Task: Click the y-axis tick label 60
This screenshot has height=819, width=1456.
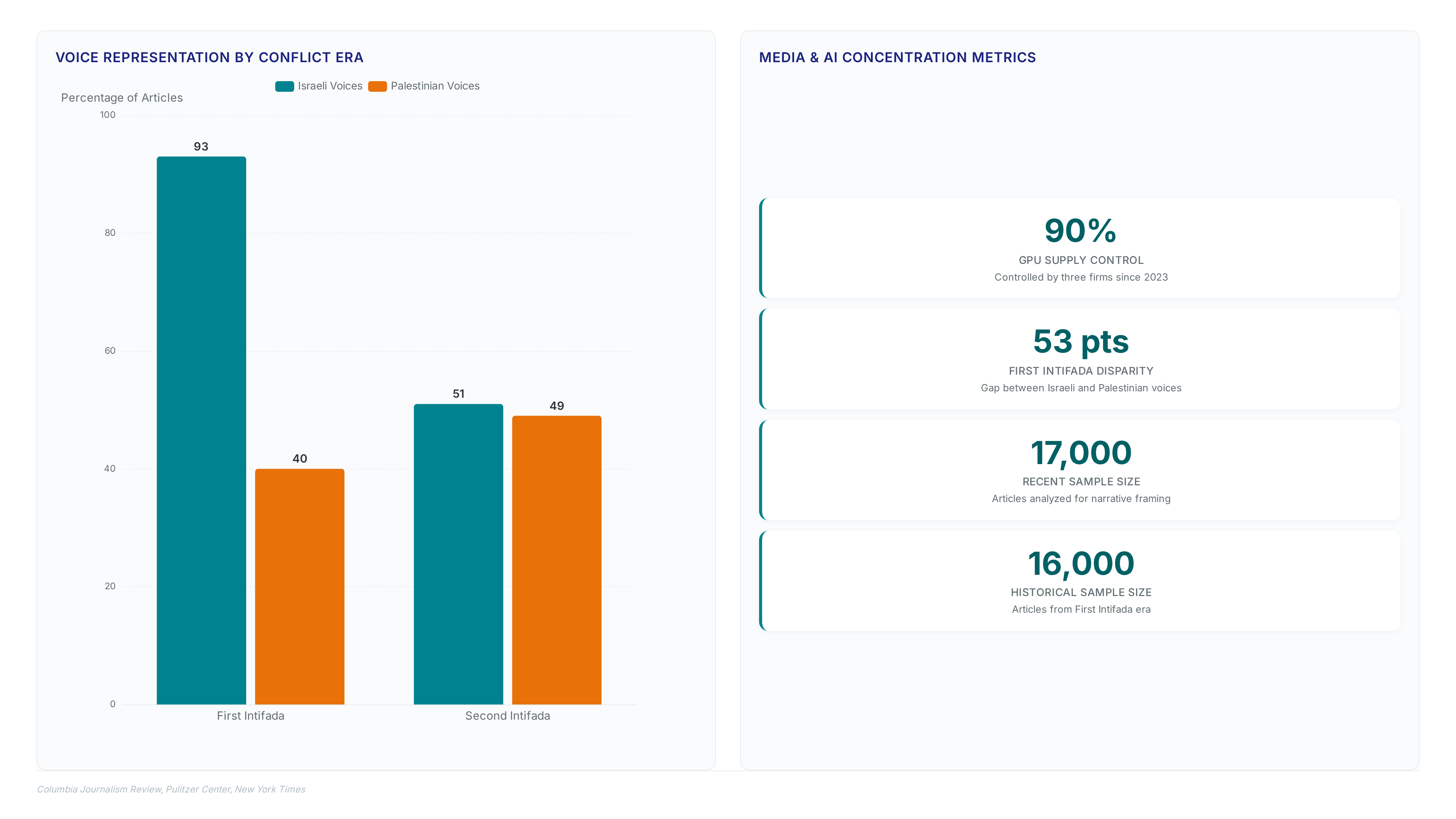Action: click(x=110, y=350)
